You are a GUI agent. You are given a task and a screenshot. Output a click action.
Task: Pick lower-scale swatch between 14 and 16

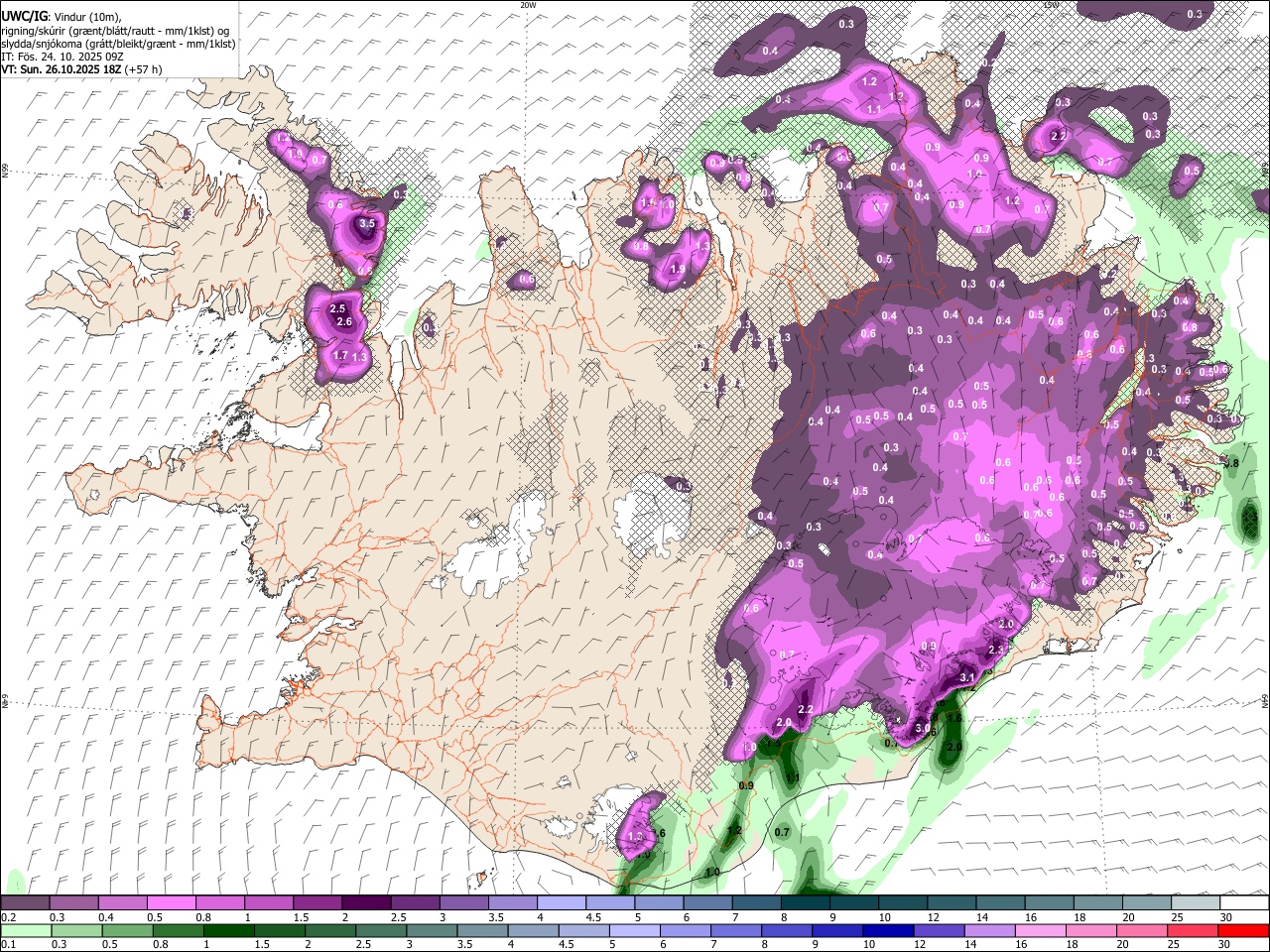(991, 930)
